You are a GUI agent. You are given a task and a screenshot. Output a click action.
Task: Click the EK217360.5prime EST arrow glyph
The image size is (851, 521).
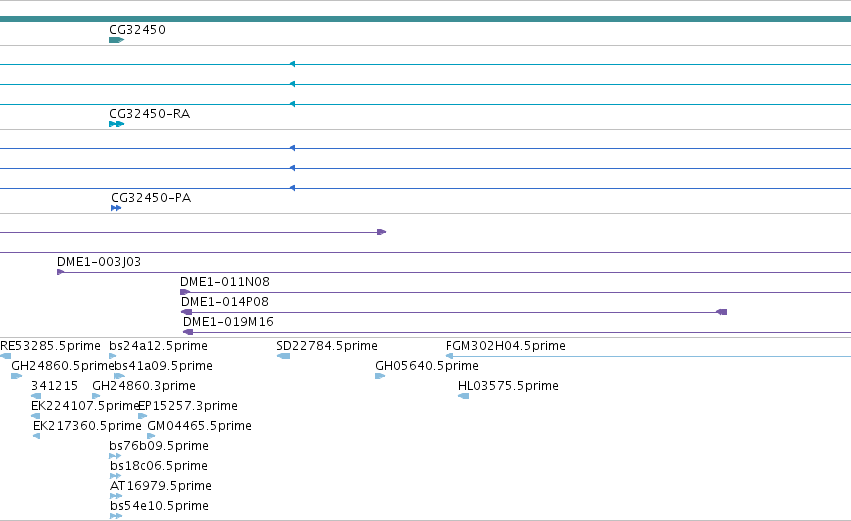click(x=36, y=436)
